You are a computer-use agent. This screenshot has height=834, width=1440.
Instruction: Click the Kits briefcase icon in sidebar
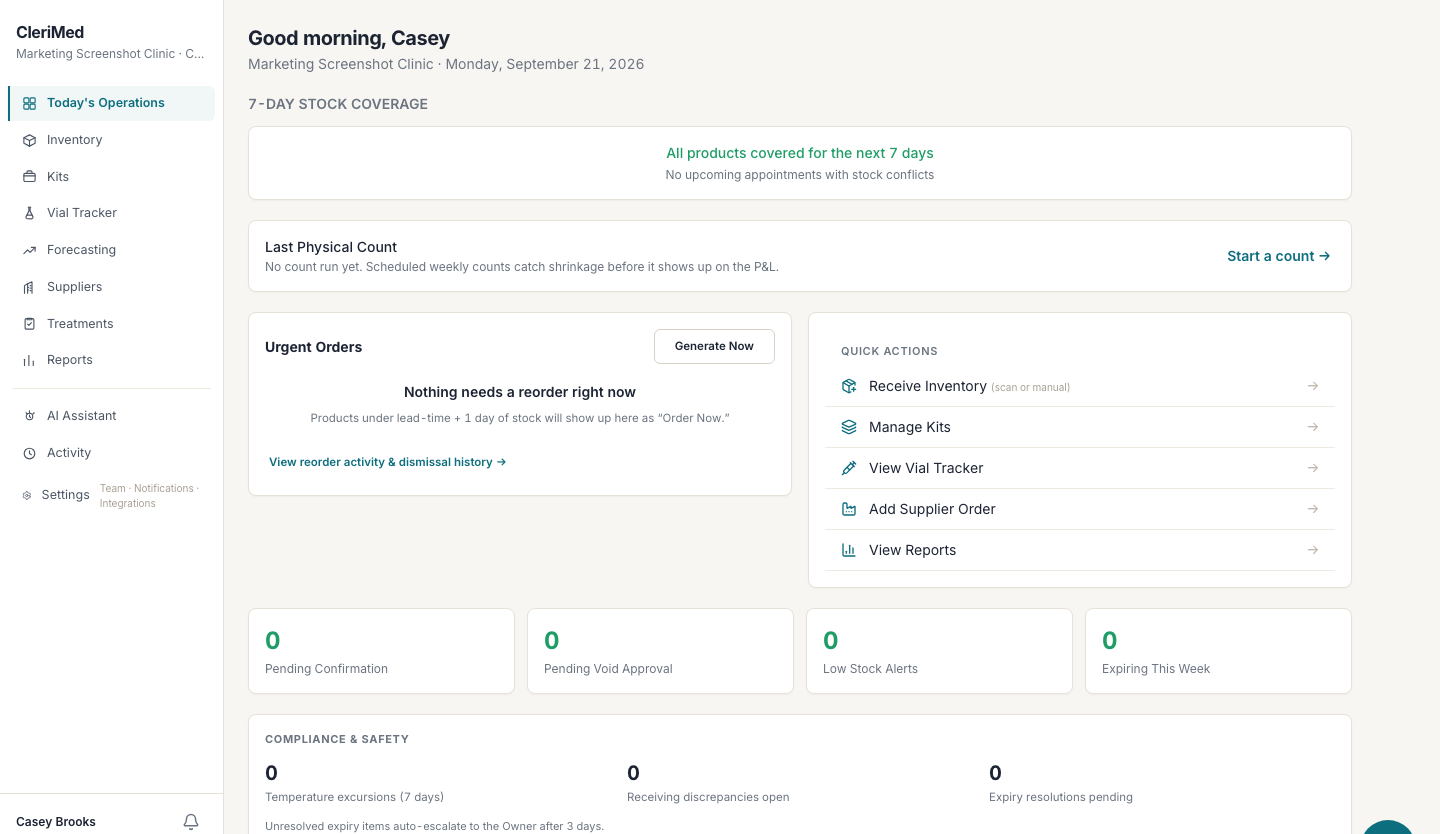coord(29,177)
